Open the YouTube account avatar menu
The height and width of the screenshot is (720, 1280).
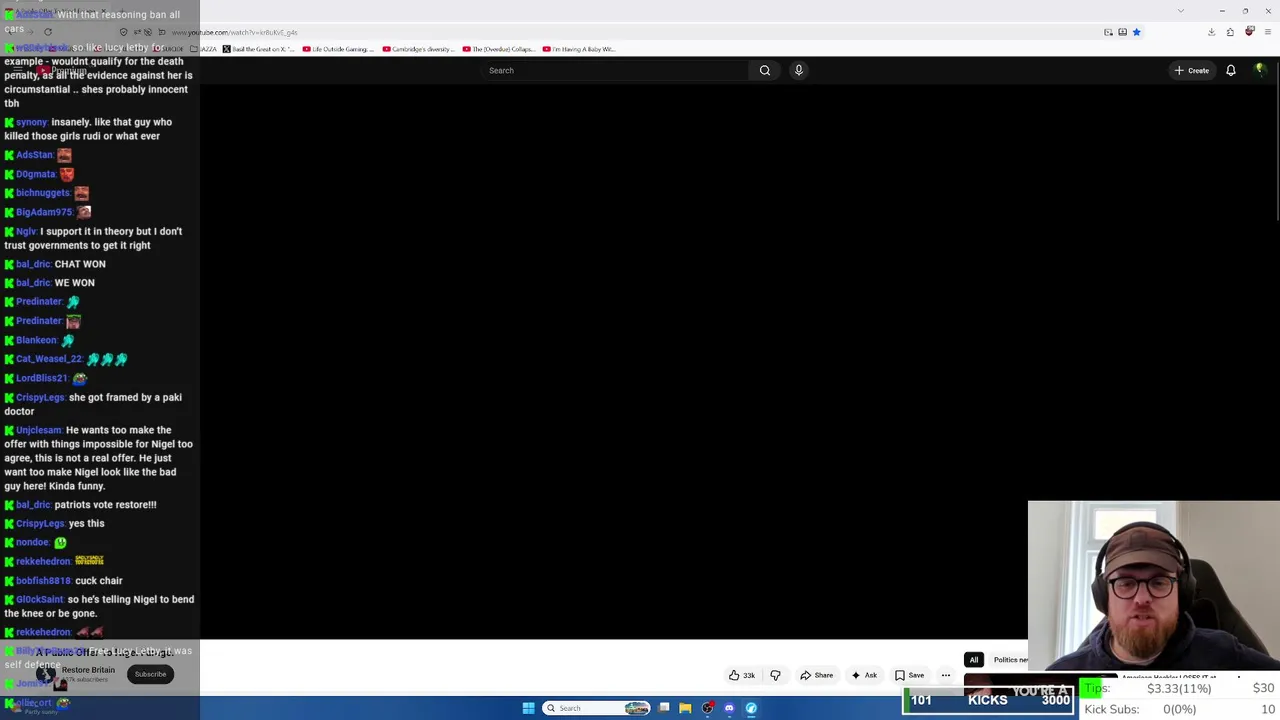point(1260,70)
